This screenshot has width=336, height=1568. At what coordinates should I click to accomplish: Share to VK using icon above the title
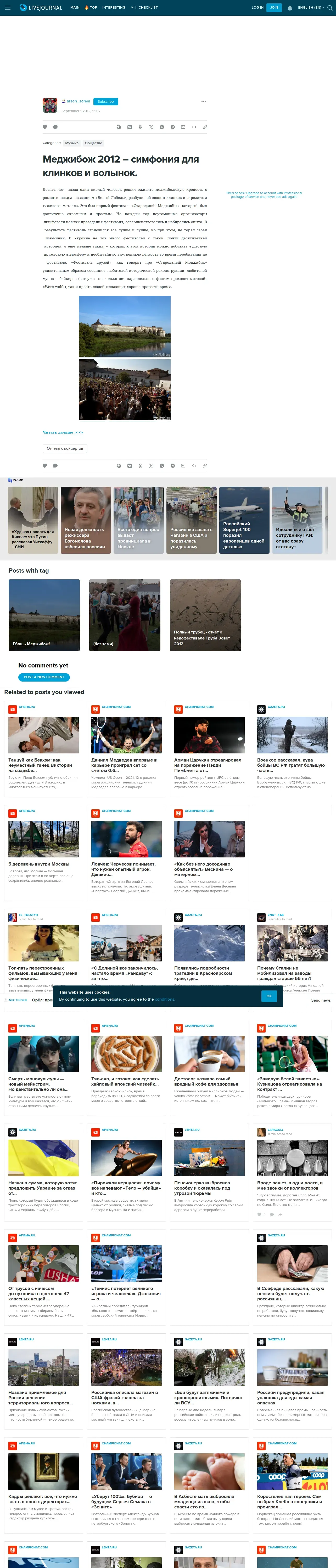pos(129,127)
